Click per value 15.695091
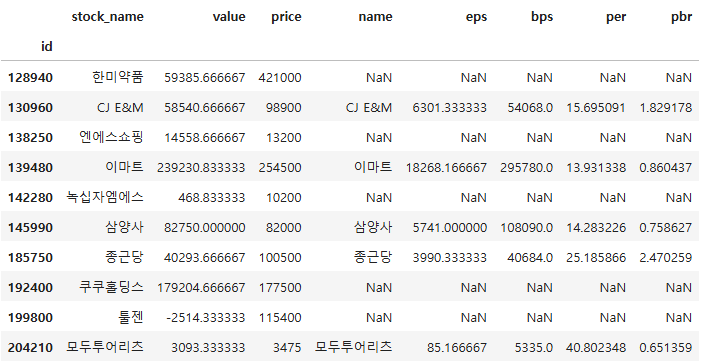 tap(596, 108)
